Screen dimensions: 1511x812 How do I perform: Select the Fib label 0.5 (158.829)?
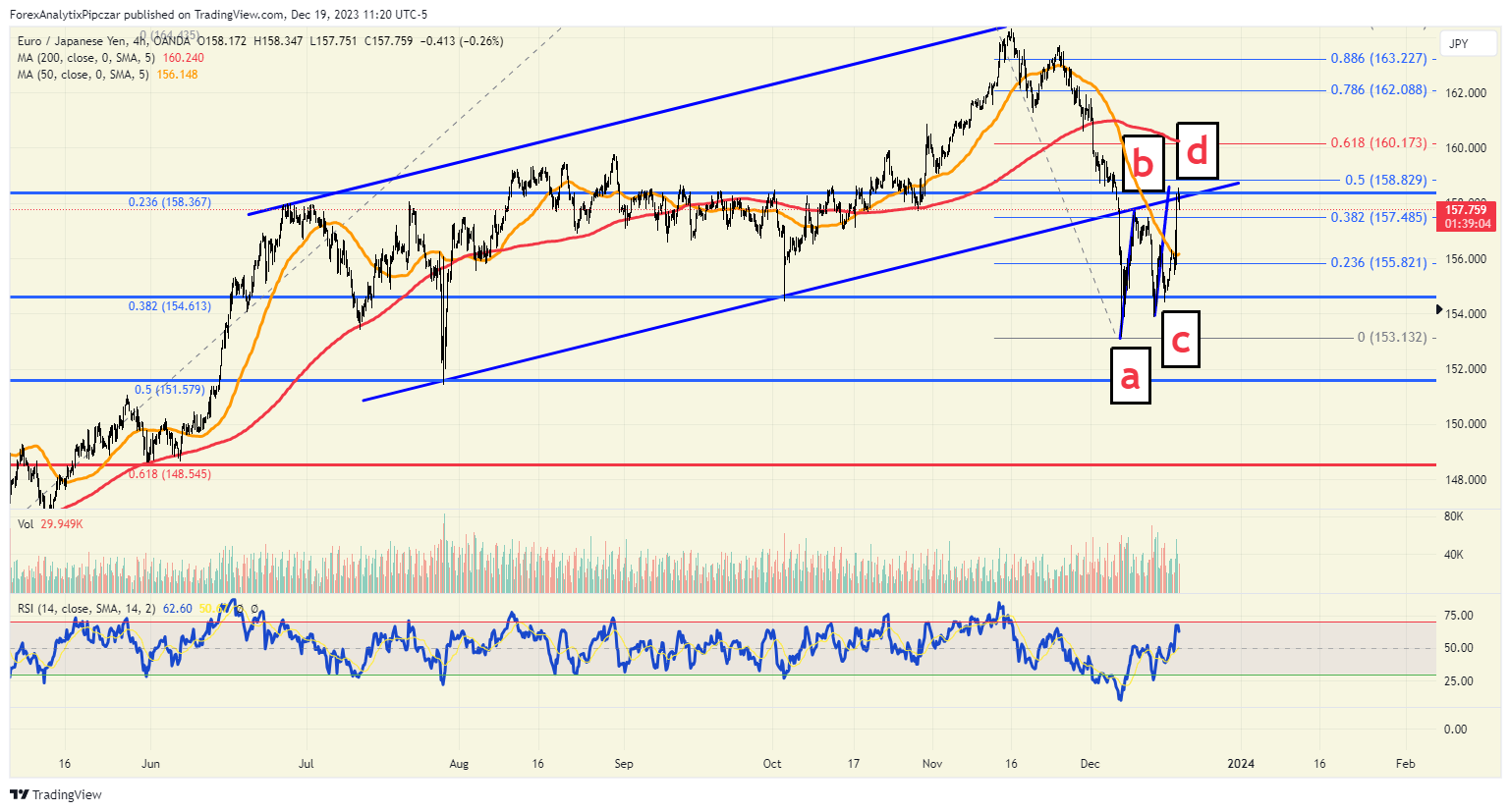(1385, 181)
